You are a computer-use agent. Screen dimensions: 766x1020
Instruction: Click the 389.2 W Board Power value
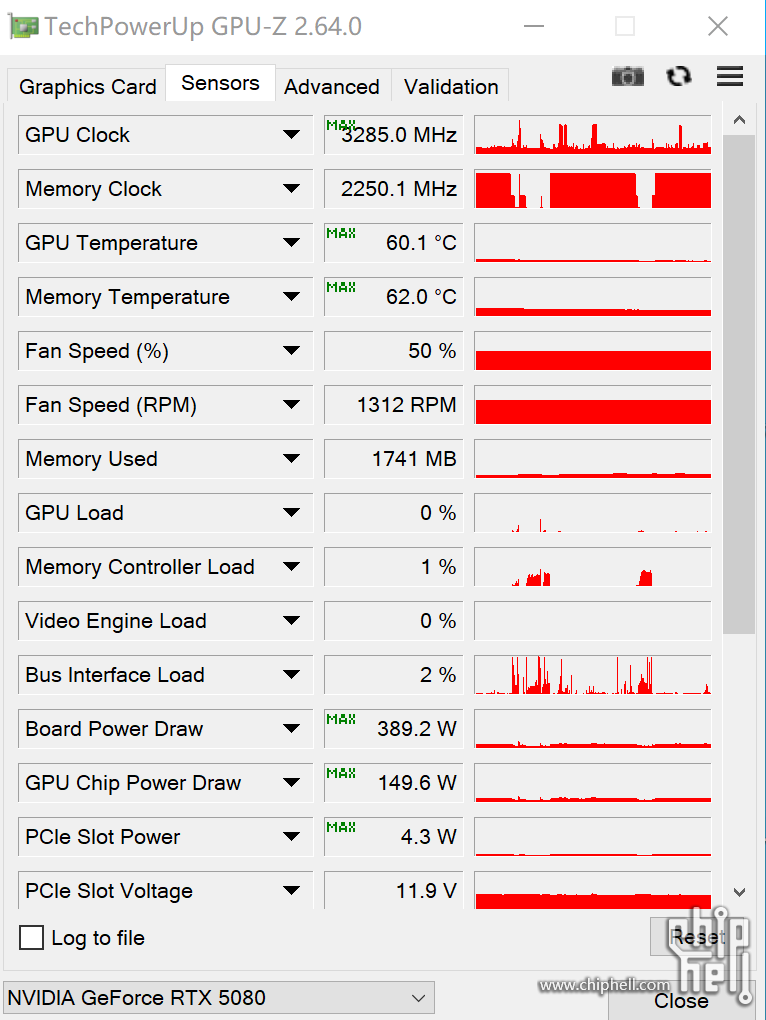click(x=393, y=729)
